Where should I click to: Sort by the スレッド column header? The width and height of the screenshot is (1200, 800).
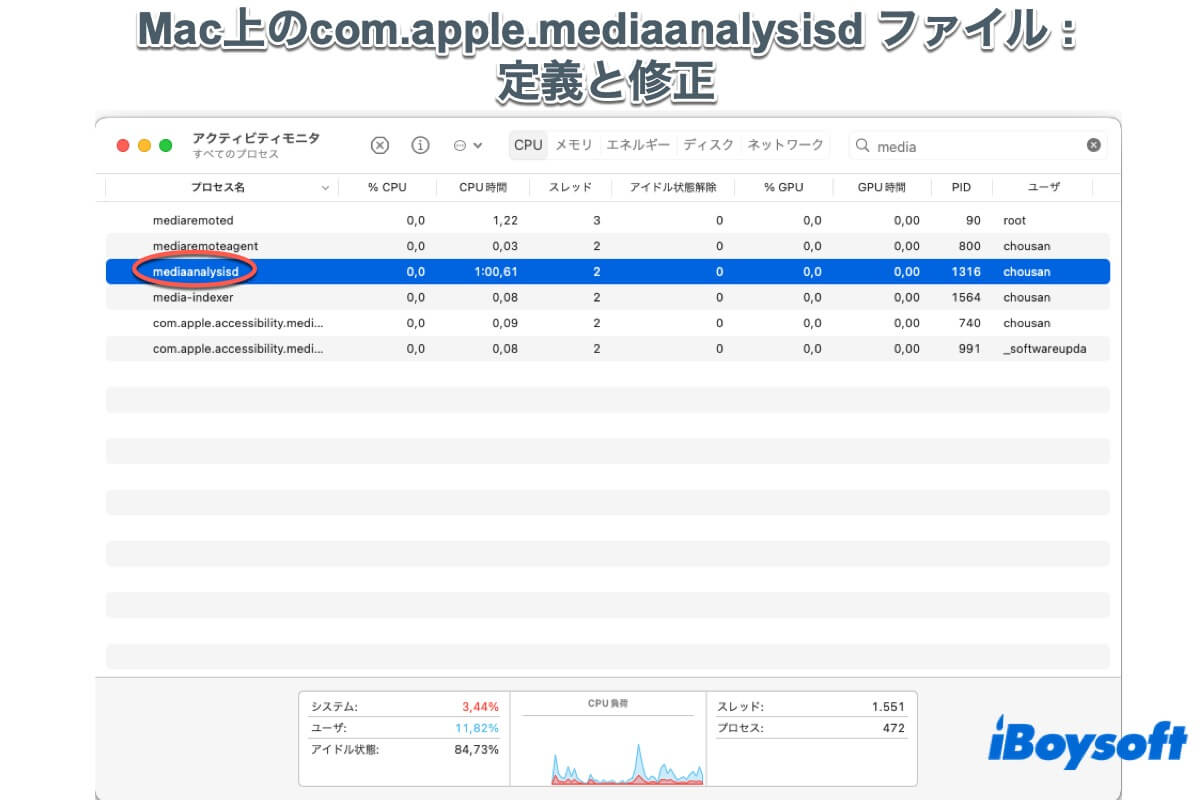tap(571, 187)
